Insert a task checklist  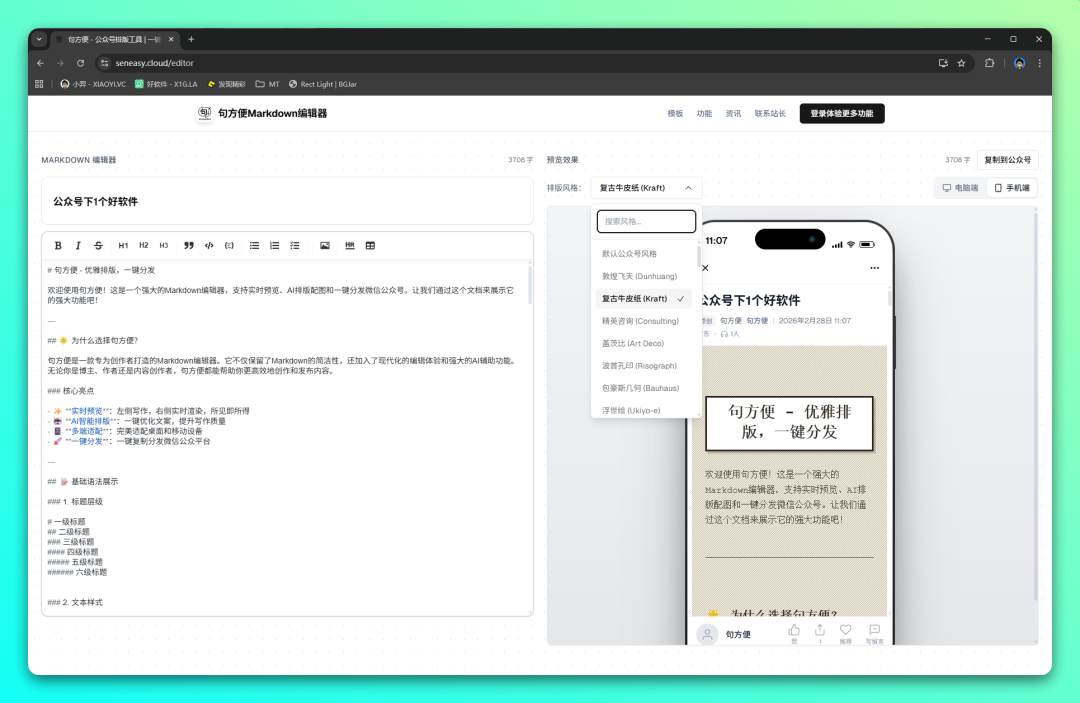295,246
